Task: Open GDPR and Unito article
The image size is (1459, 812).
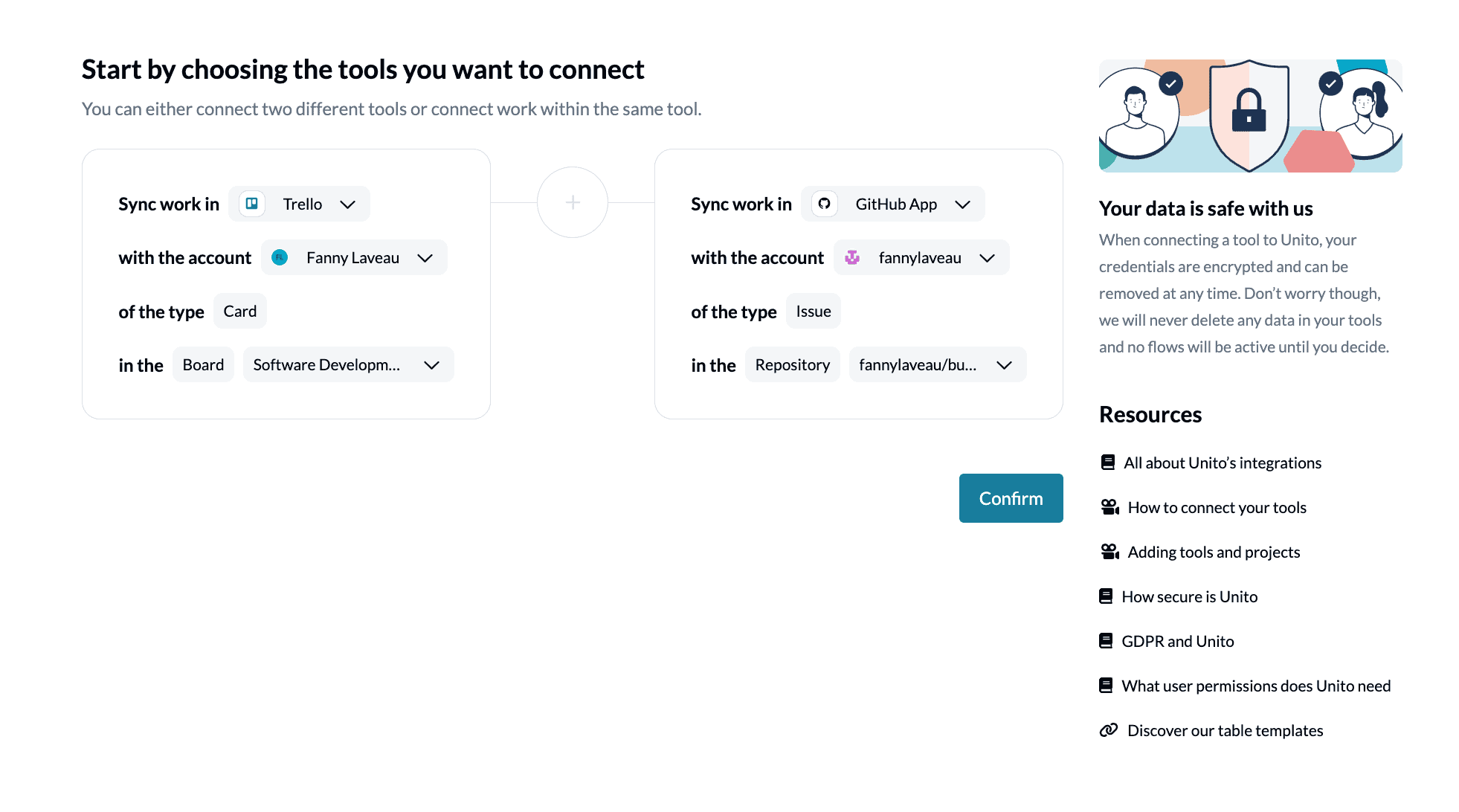Action: [x=1177, y=641]
